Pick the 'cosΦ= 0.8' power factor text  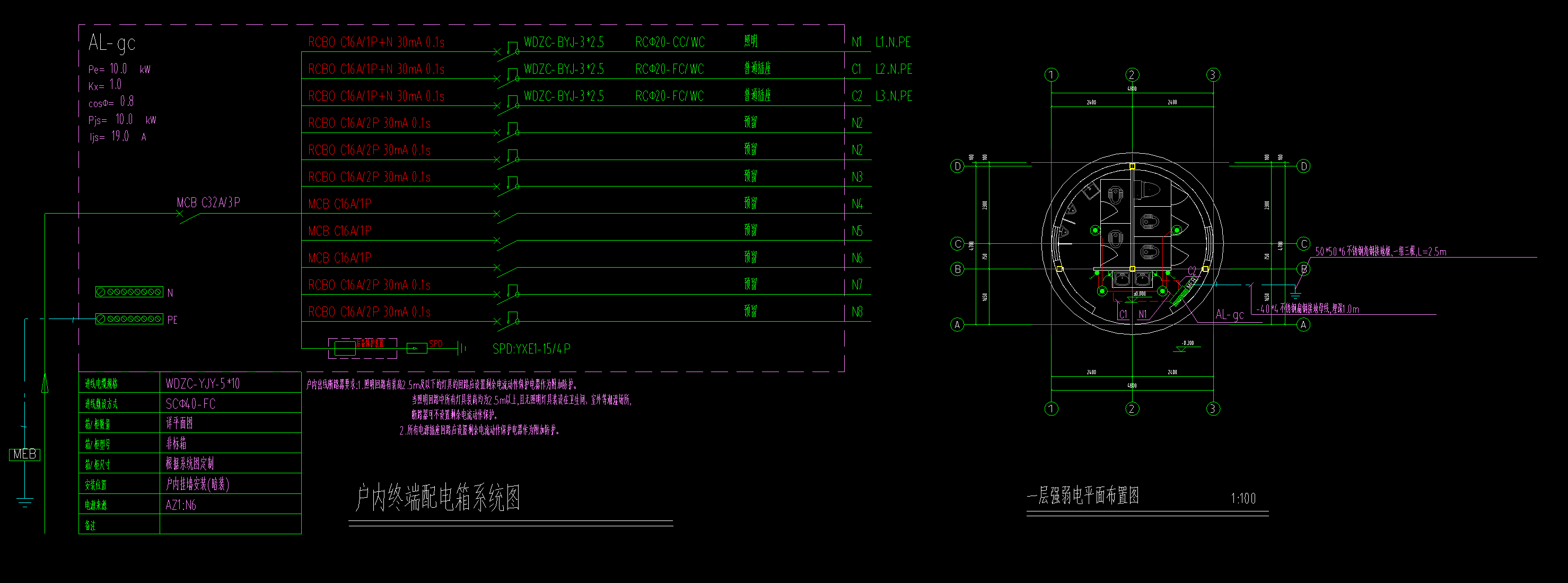click(x=111, y=102)
